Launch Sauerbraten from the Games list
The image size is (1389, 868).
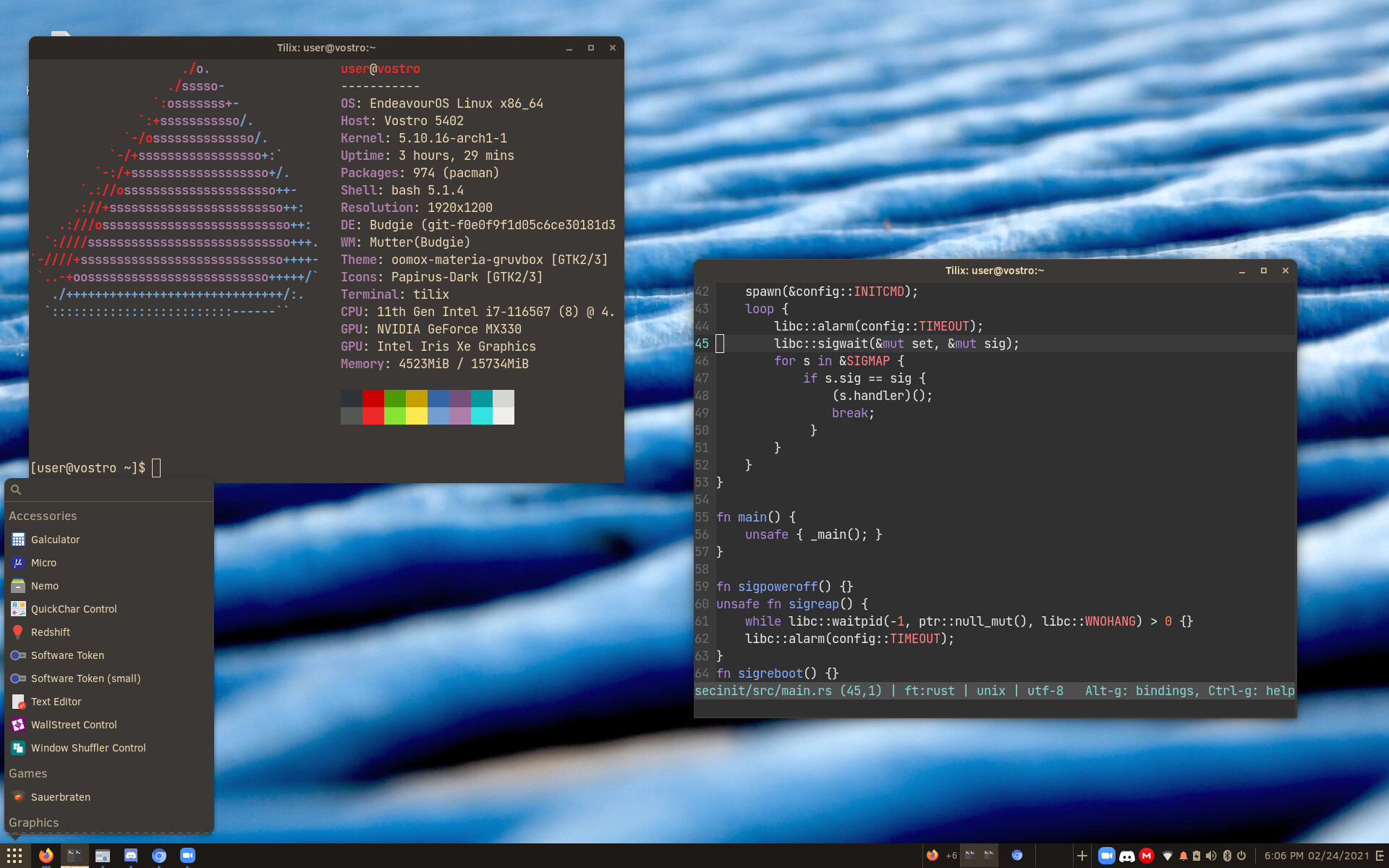pyautogui.click(x=109, y=797)
